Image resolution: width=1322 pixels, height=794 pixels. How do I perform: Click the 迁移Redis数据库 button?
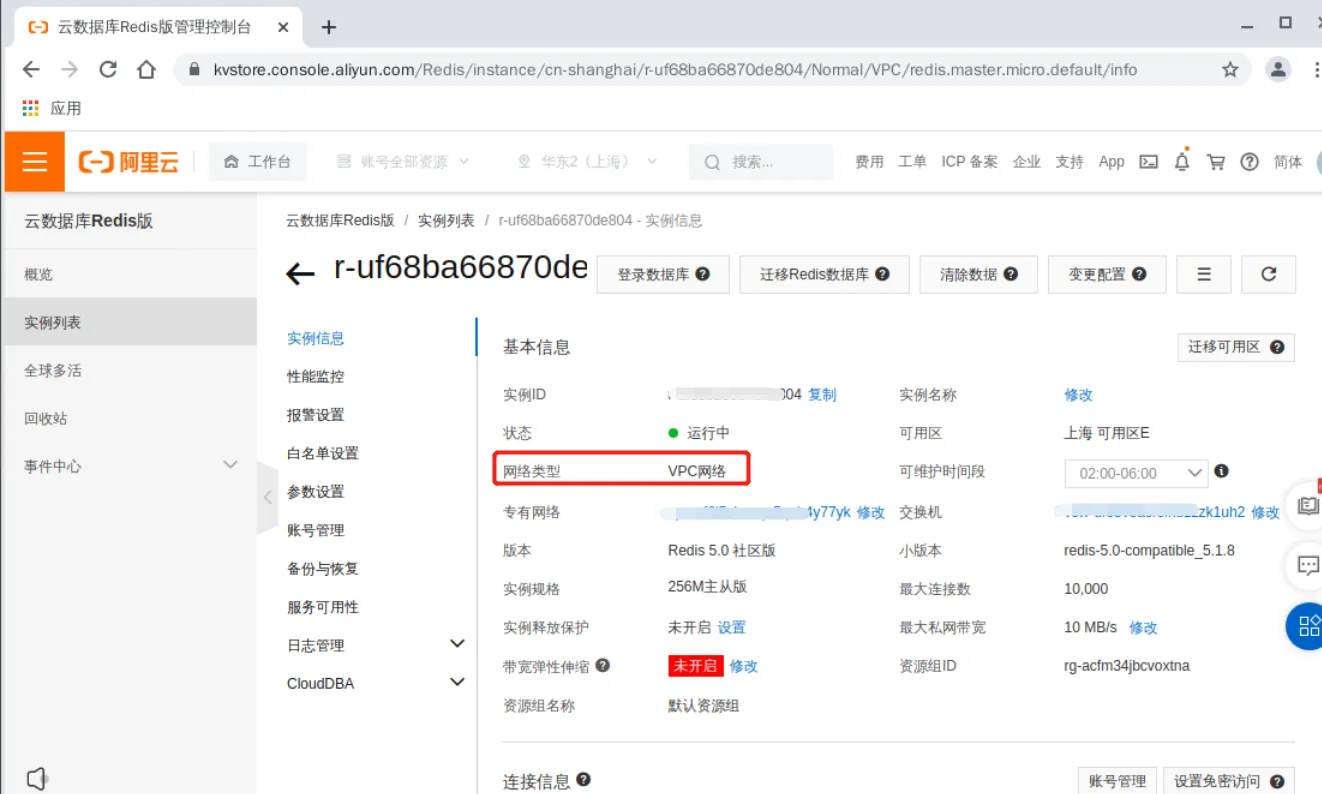824,274
